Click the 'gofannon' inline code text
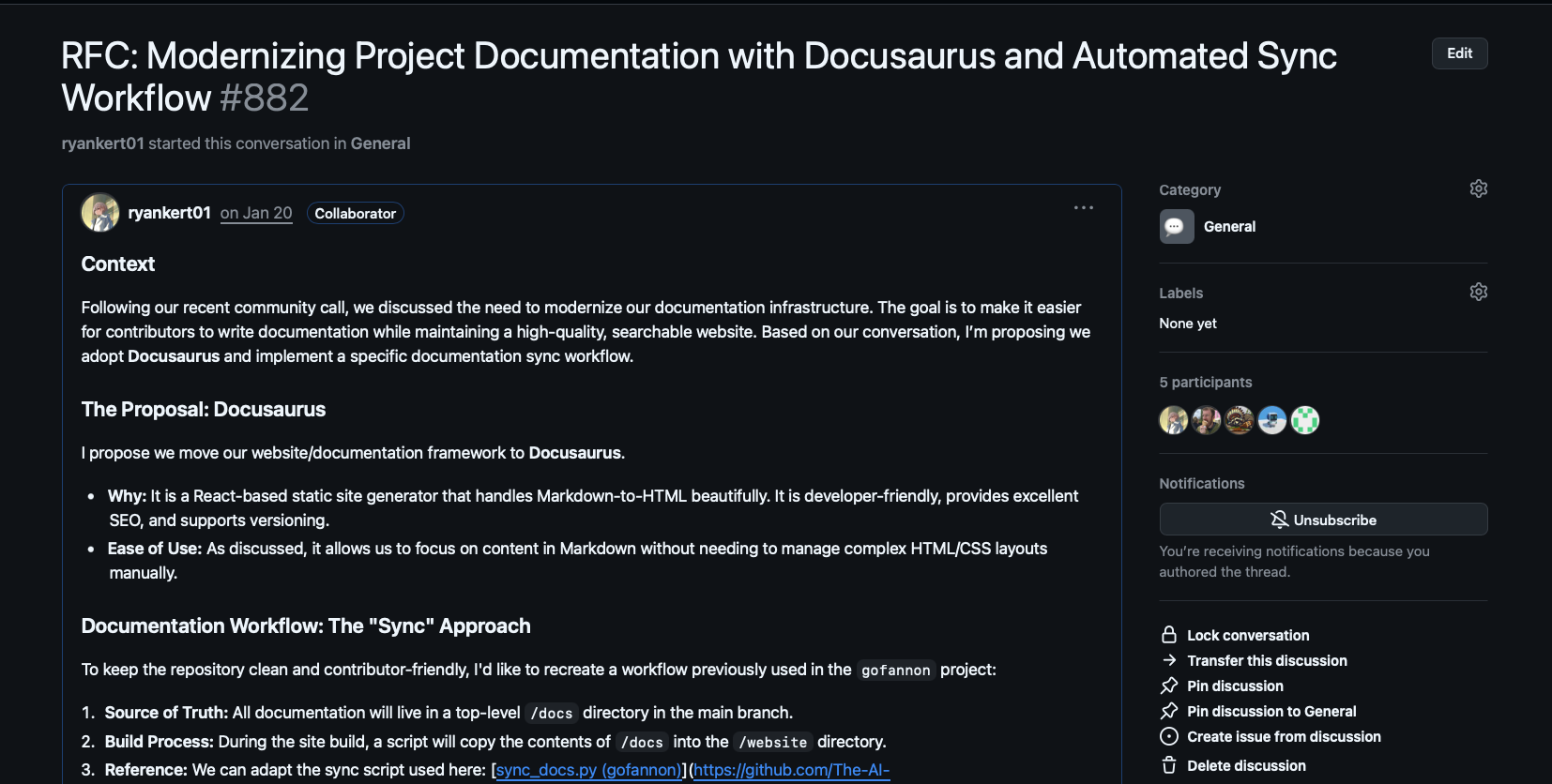This screenshot has height=784, width=1552. click(x=895, y=670)
